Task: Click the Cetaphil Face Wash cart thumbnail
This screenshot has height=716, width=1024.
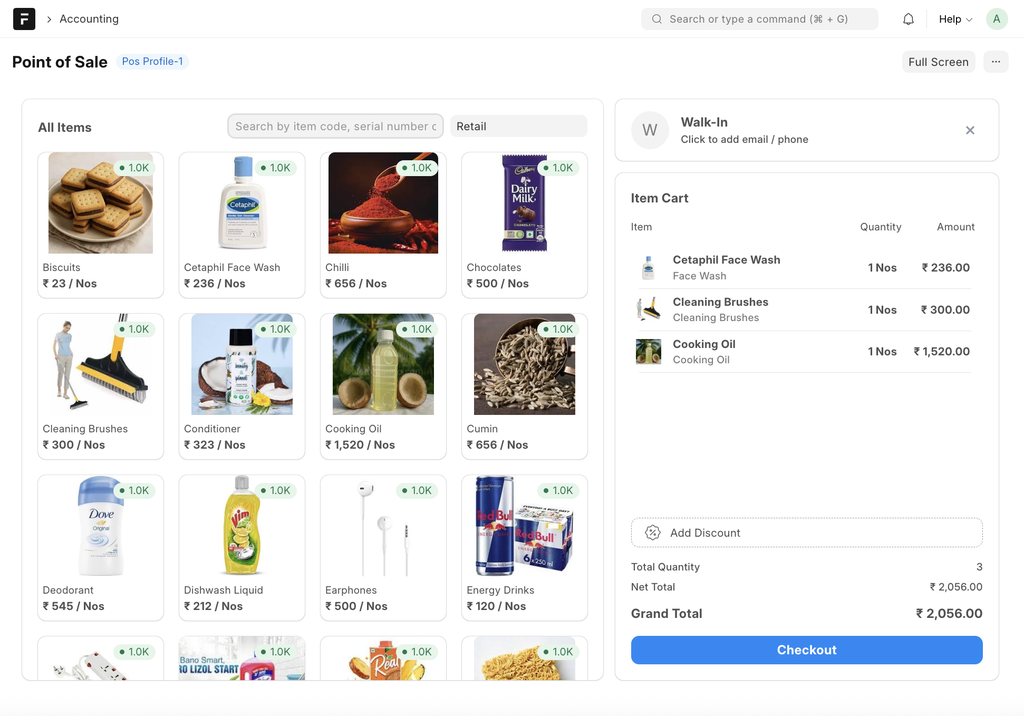Action: coord(649,268)
